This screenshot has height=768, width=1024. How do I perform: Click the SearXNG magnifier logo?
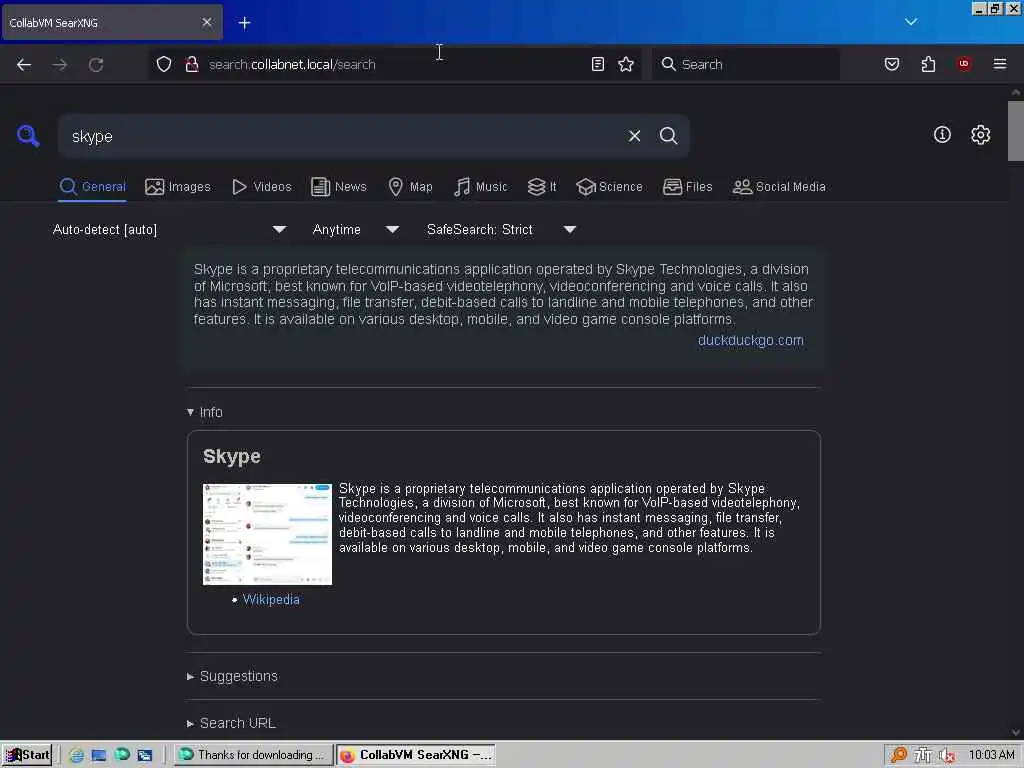click(28, 136)
